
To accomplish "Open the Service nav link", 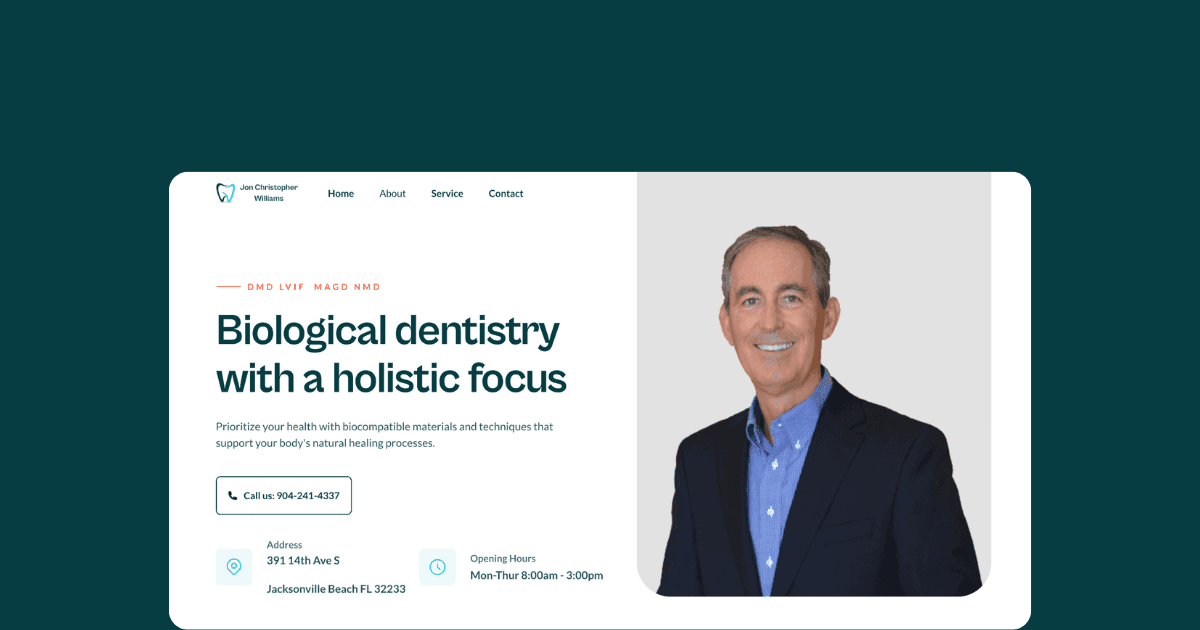I will [x=447, y=194].
